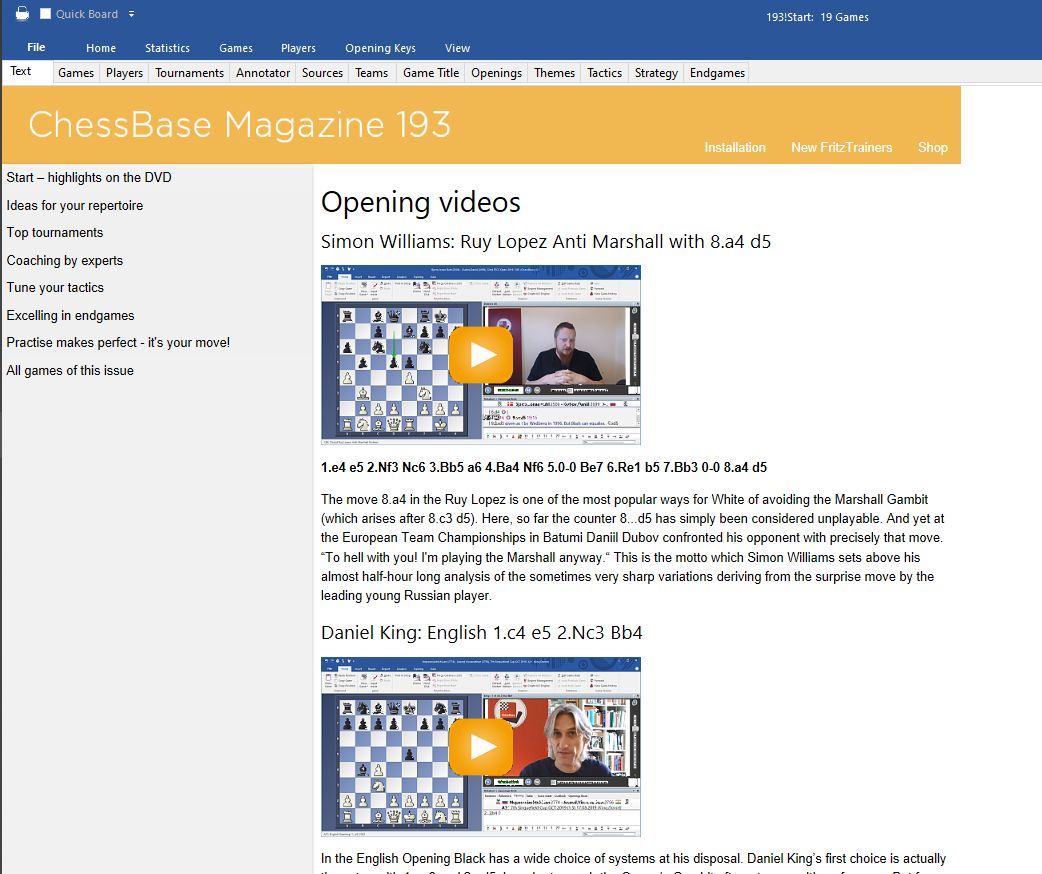Play Daniel King's English opening video
This screenshot has width=1042, height=874.
tap(481, 746)
